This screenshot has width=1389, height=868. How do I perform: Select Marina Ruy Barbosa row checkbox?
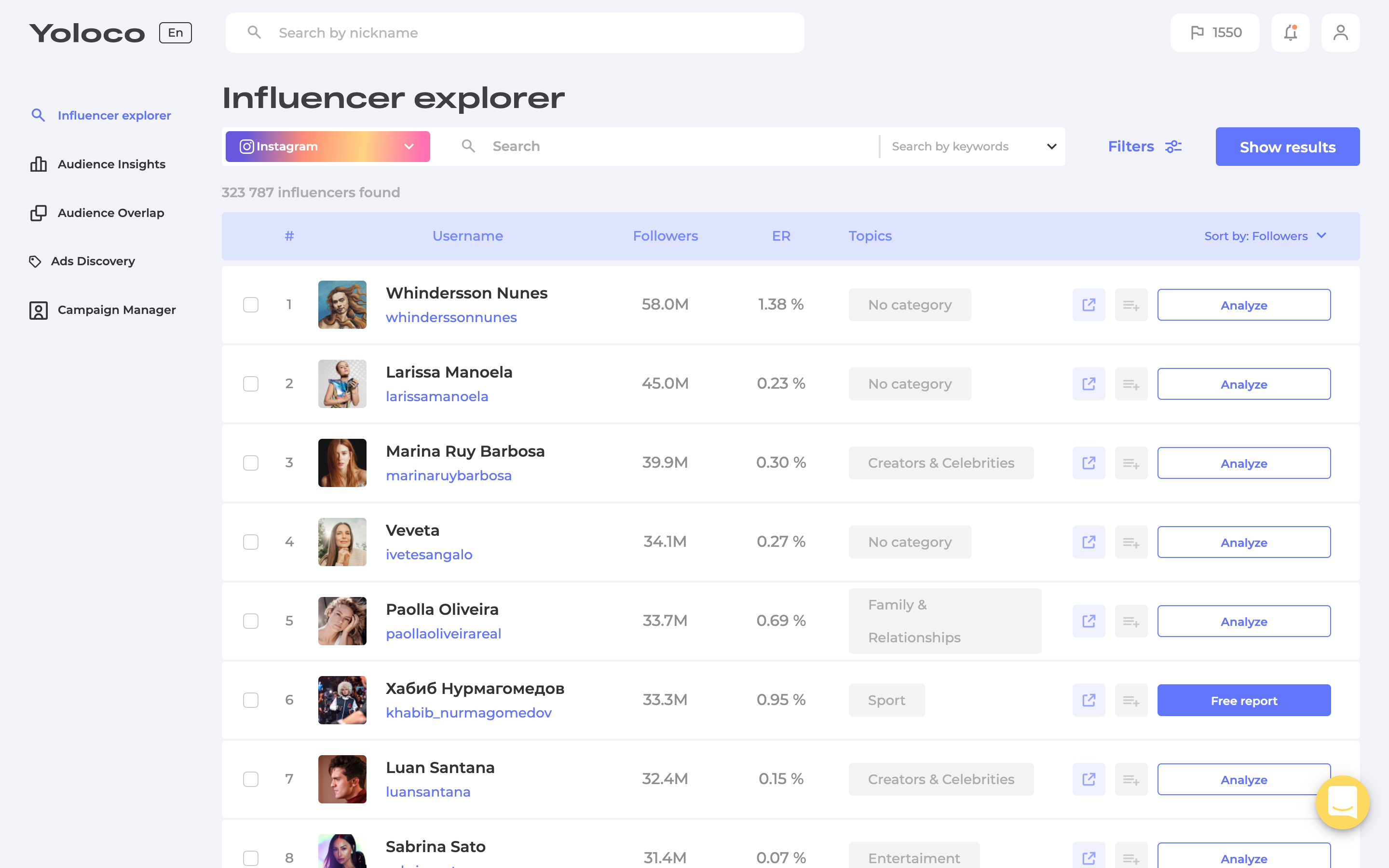pyautogui.click(x=251, y=463)
